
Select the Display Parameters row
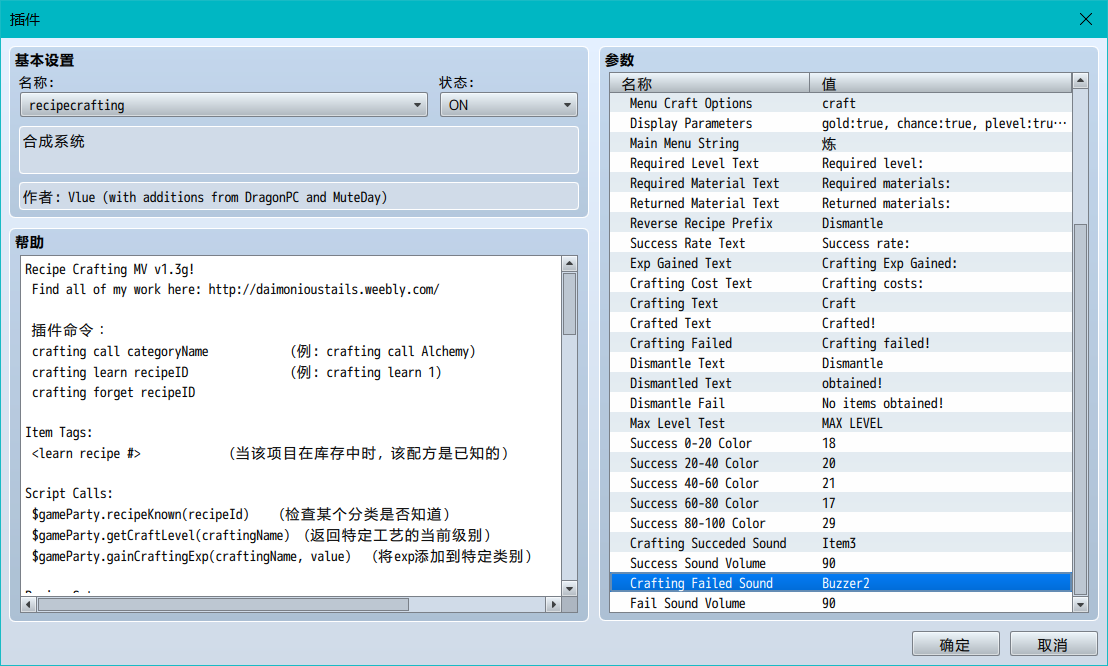point(841,123)
